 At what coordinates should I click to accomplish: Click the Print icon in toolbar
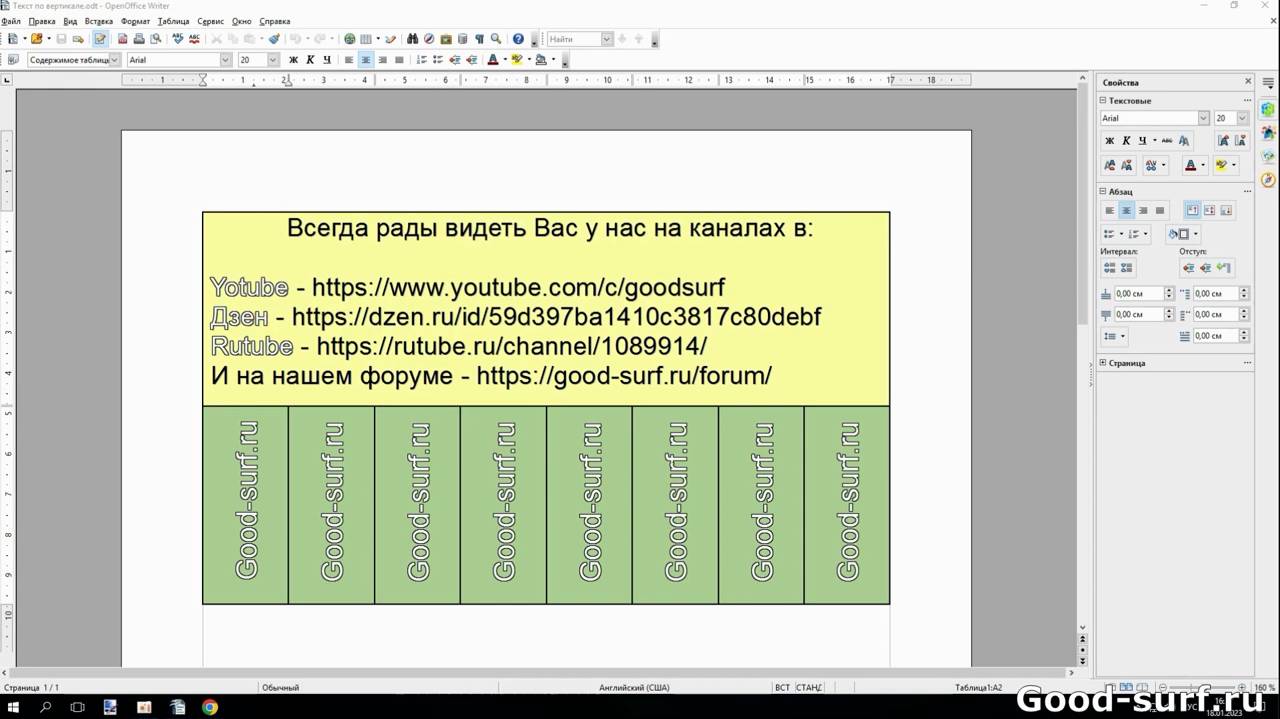(x=138, y=39)
